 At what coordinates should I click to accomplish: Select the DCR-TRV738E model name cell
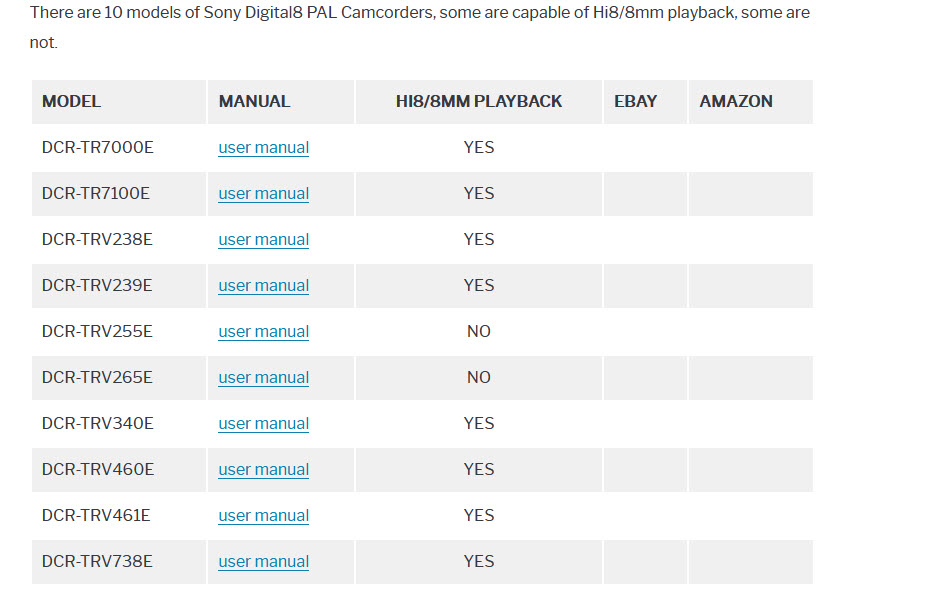[97, 562]
